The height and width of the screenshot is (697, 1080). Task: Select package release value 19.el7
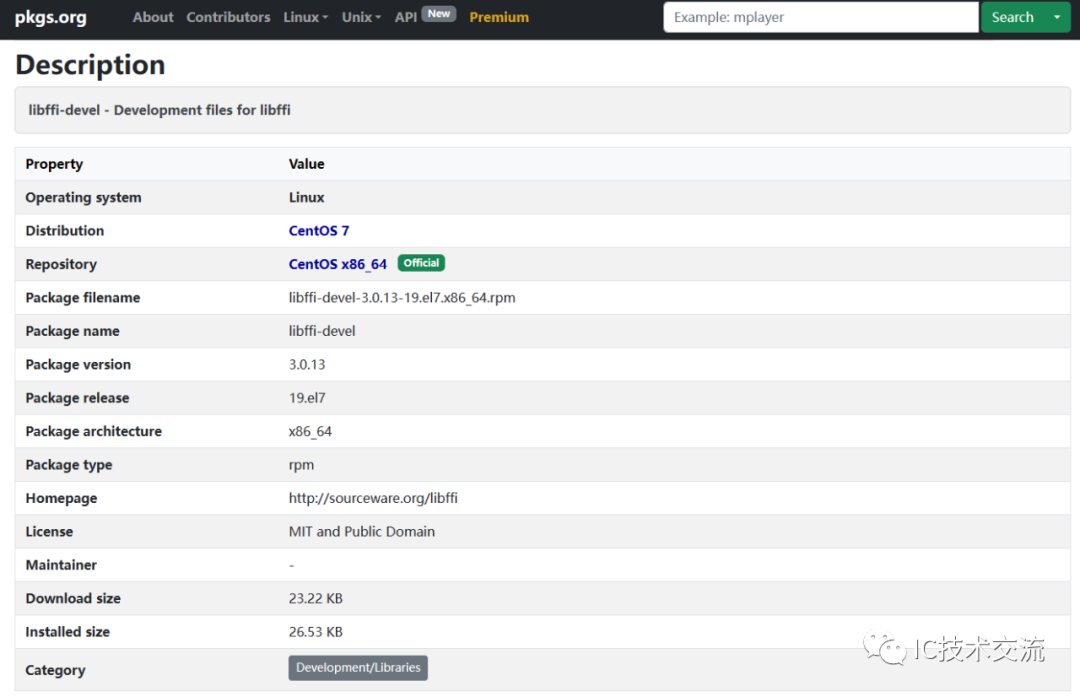307,398
